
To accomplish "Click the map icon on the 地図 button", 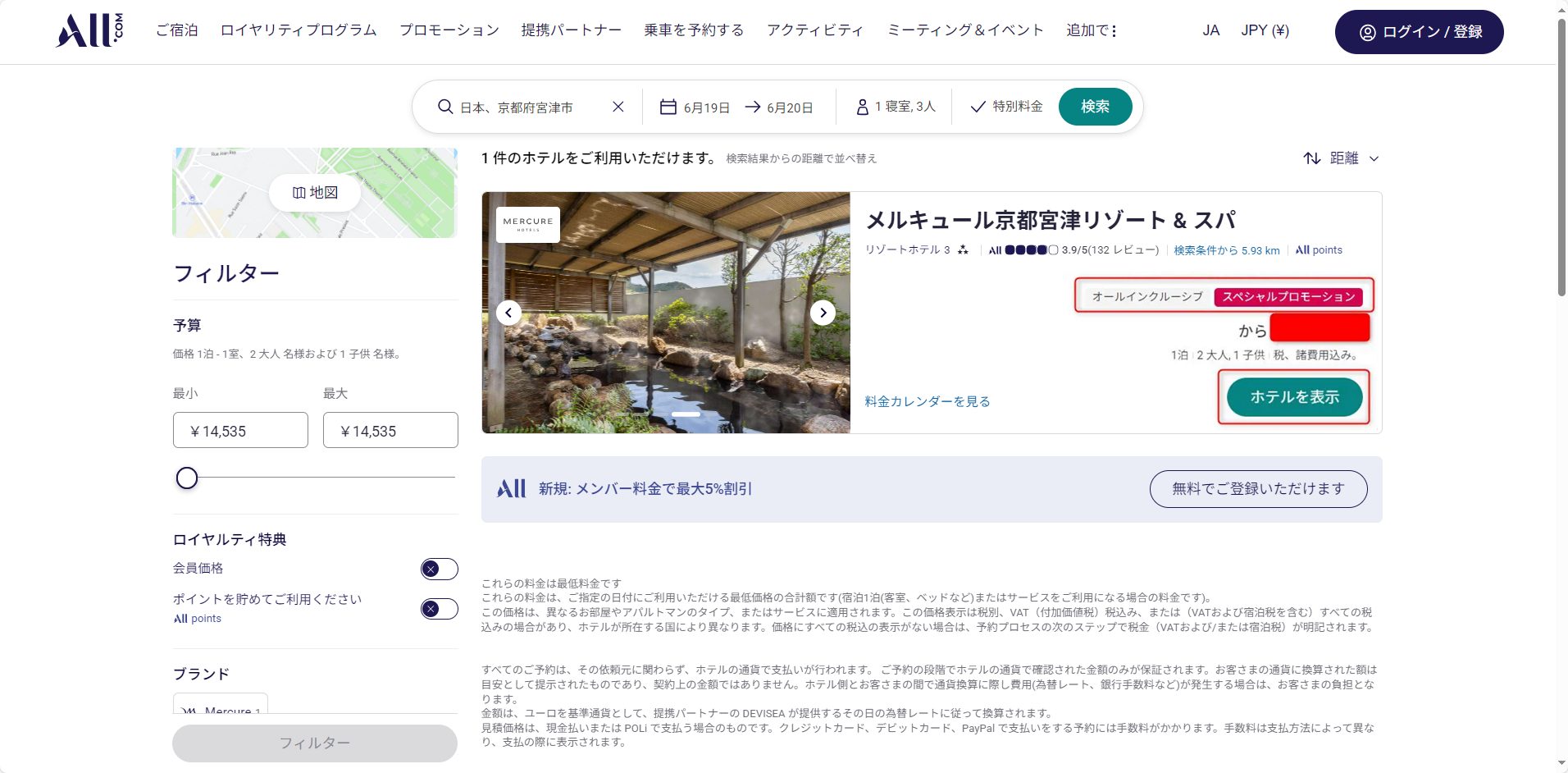I will 299,193.
